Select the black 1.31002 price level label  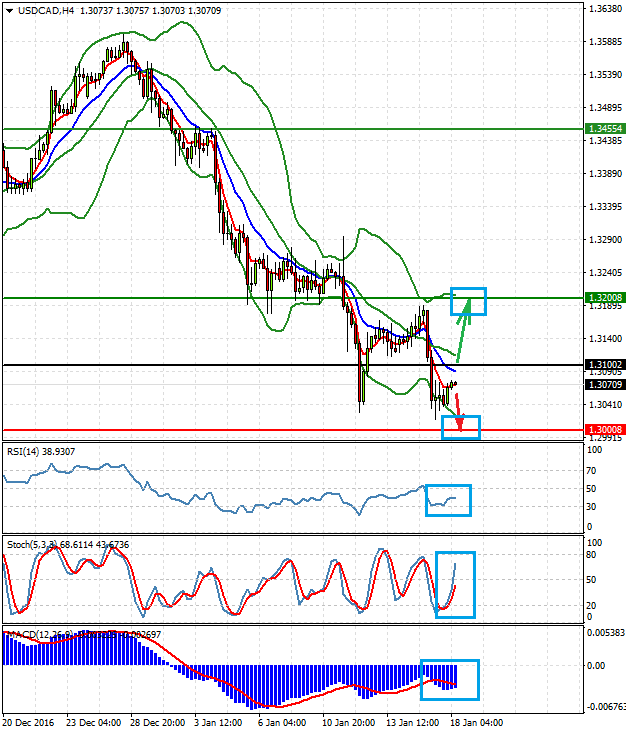[x=605, y=365]
